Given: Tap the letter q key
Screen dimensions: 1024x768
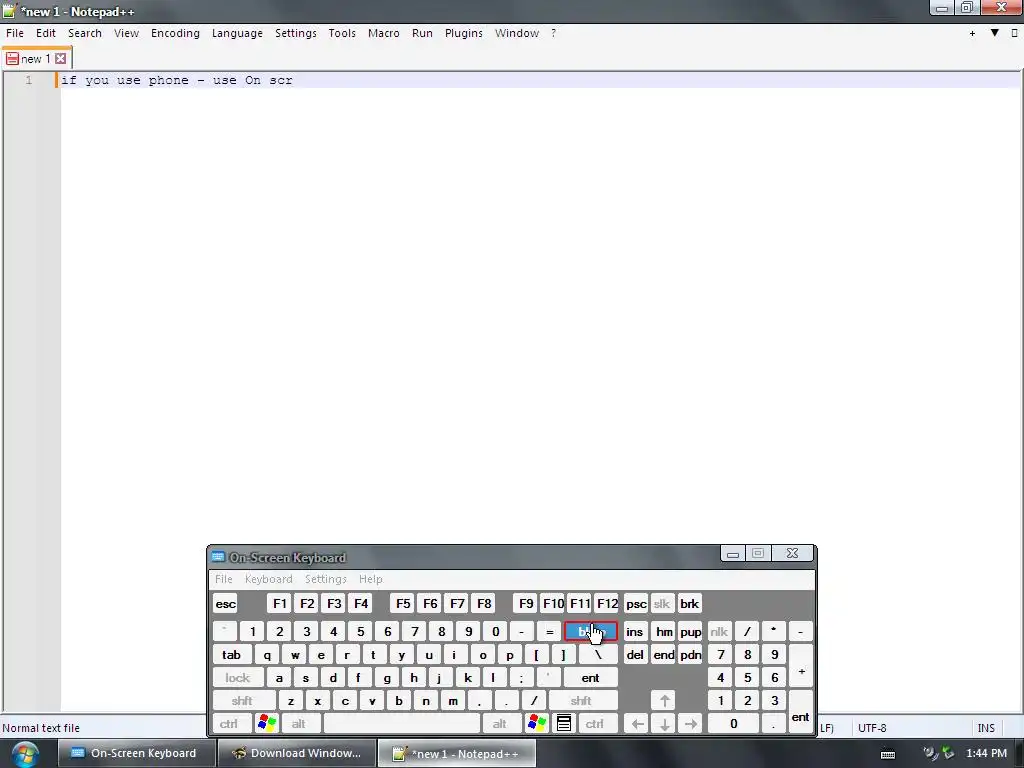Looking at the screenshot, I should [266, 655].
